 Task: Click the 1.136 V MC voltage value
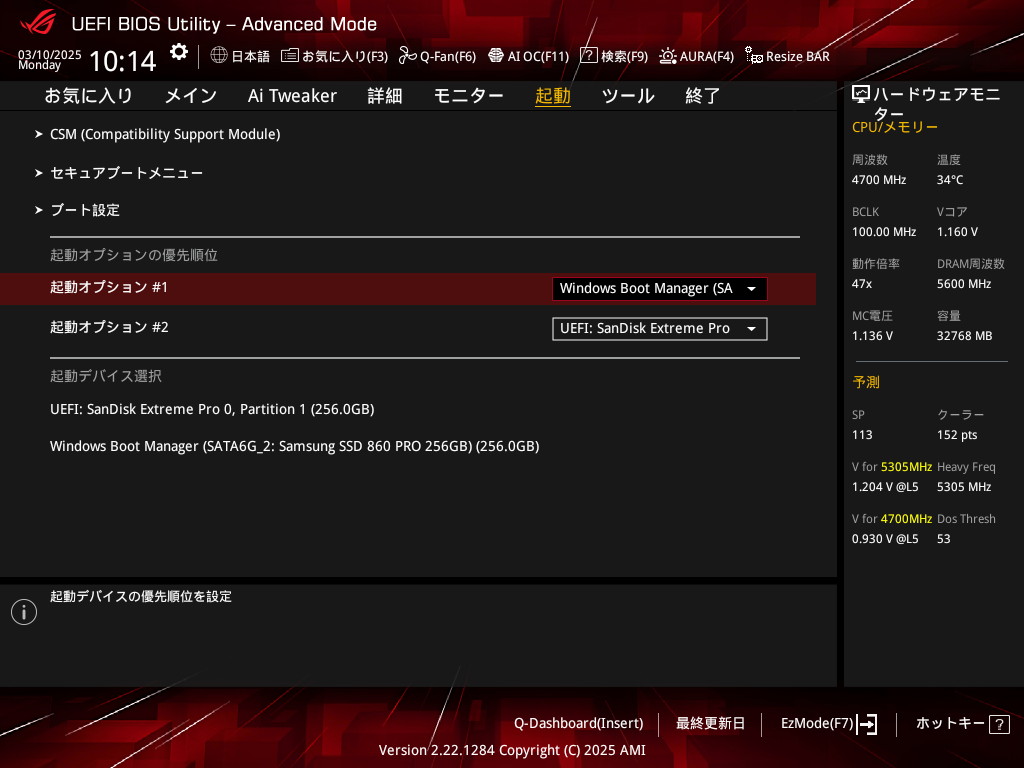[872, 336]
